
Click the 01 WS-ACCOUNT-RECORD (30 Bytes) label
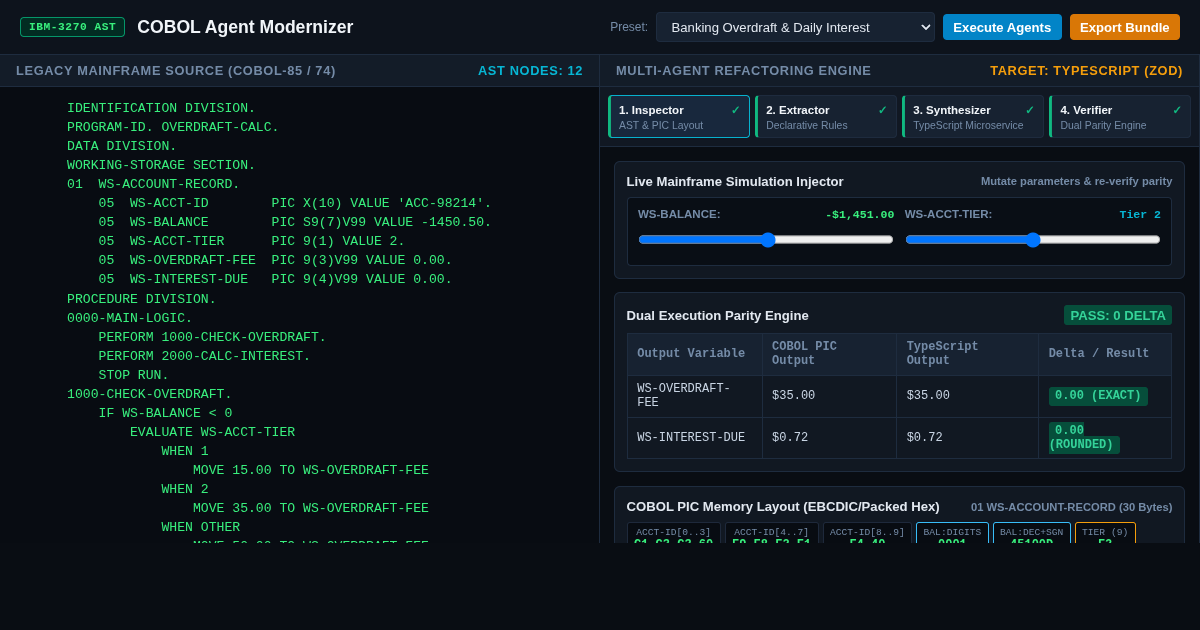[x=1071, y=507]
